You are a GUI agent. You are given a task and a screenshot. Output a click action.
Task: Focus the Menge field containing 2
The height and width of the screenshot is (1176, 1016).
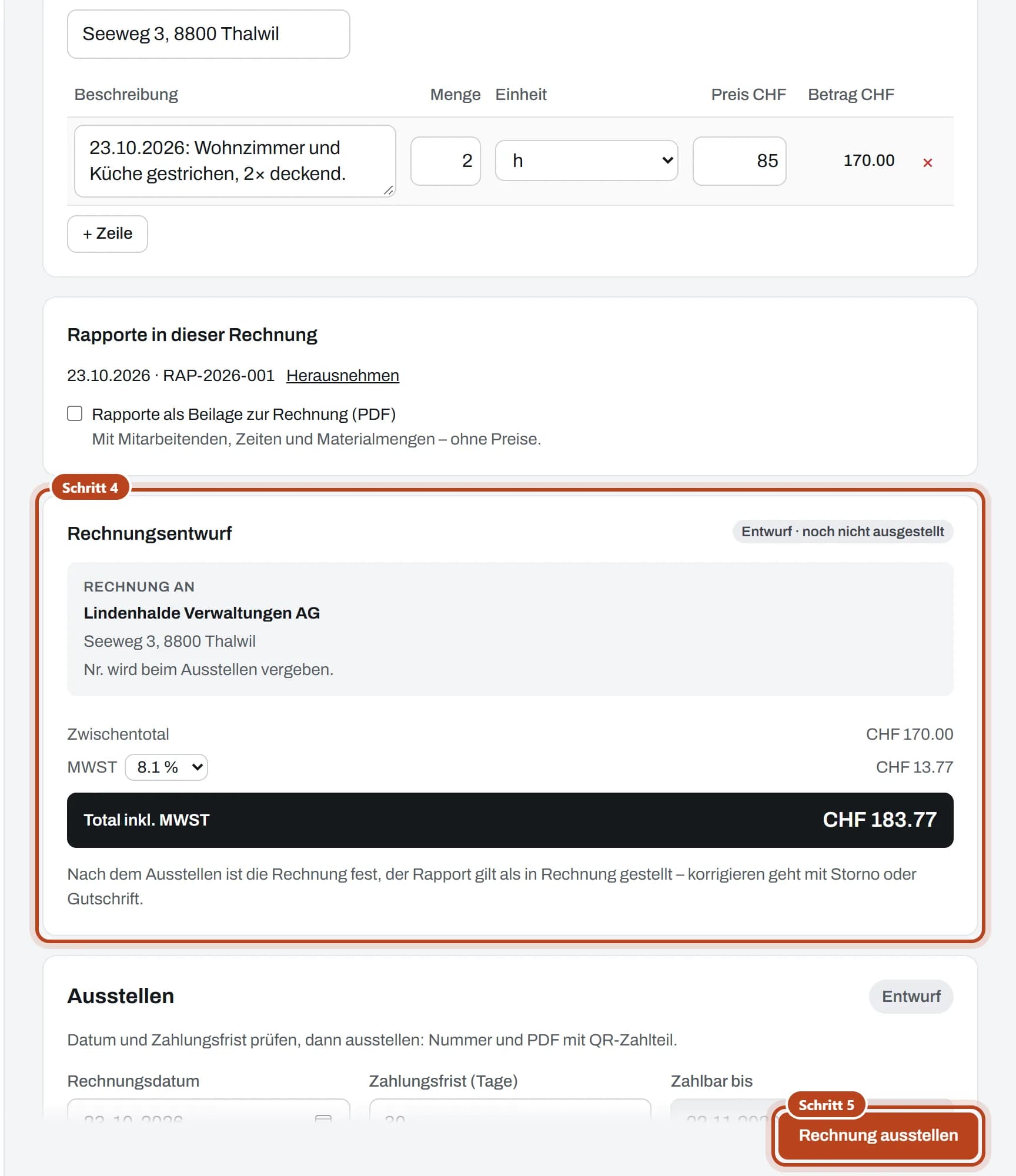445,161
